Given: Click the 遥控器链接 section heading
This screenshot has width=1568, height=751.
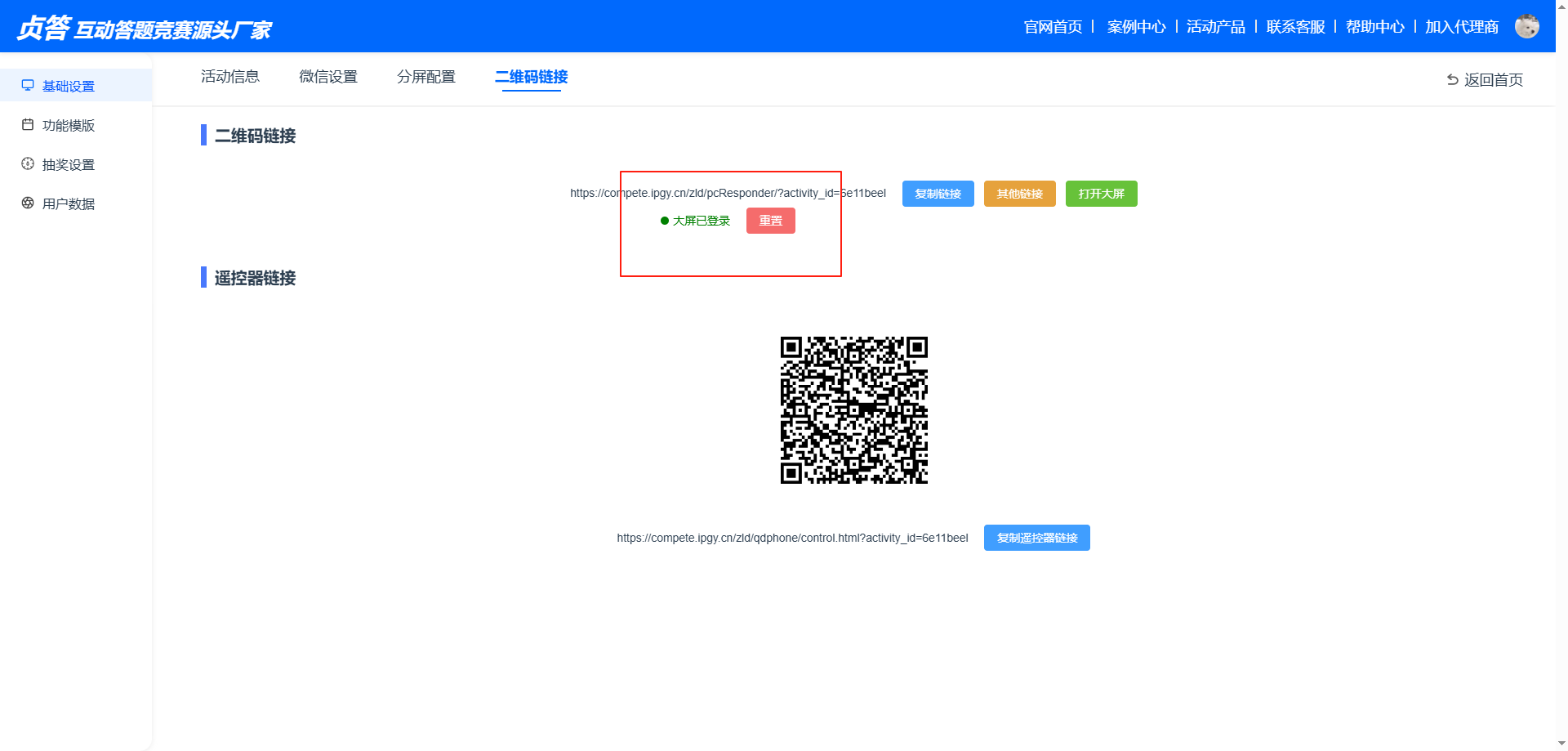Looking at the screenshot, I should 256,278.
